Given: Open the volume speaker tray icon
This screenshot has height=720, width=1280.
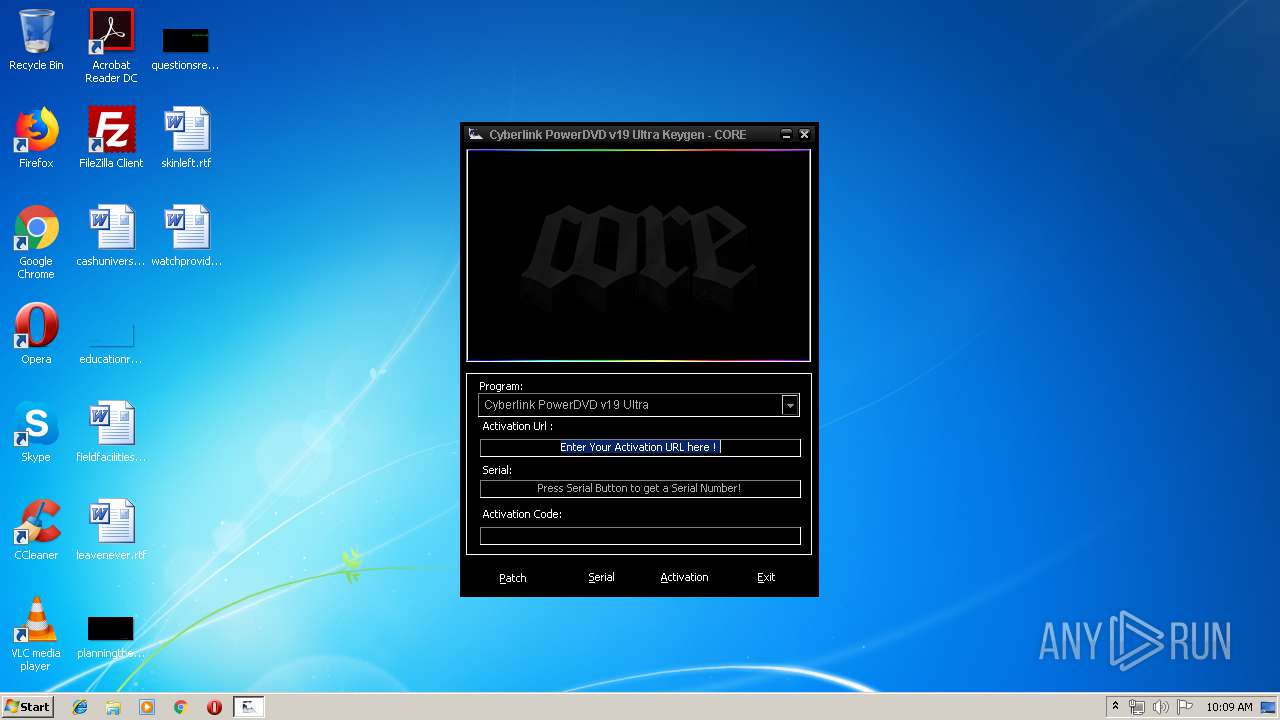Looking at the screenshot, I should (1161, 707).
